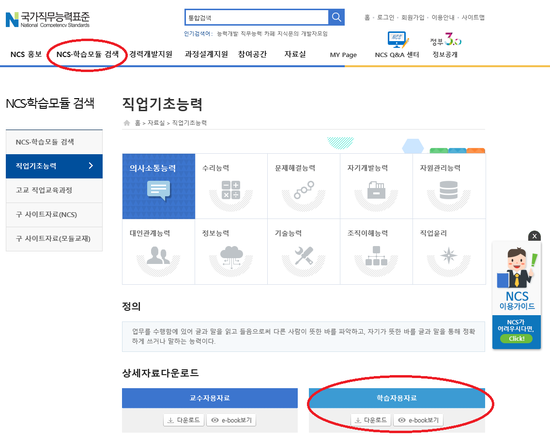The width and height of the screenshot is (550, 437).
Task: View the 교수자용자료 e-book
Action: pos(232,420)
